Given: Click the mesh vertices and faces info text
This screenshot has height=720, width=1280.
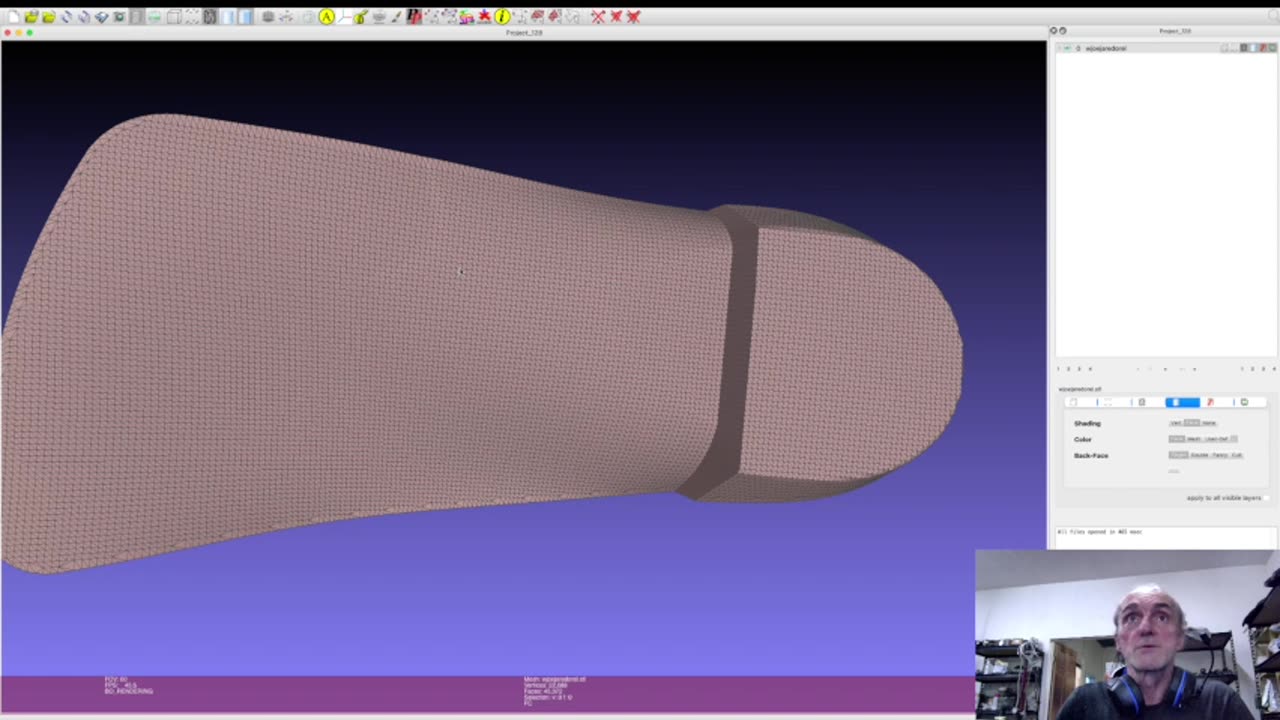Looking at the screenshot, I should [555, 690].
